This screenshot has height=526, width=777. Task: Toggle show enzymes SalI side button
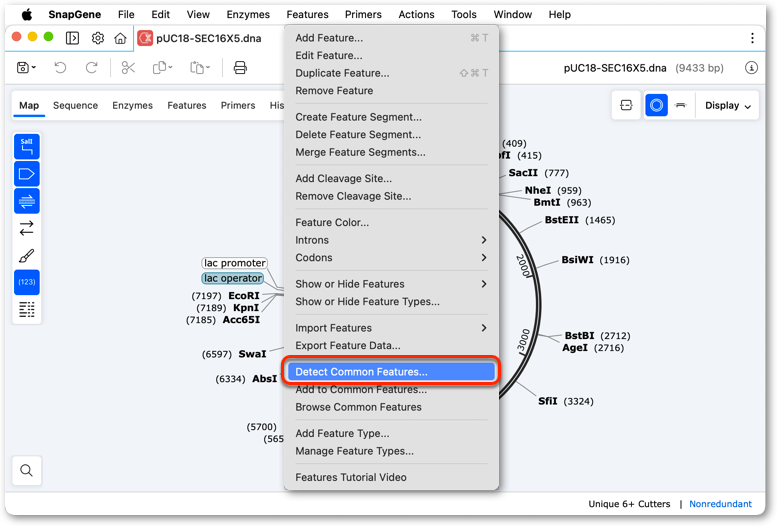tap(27, 147)
